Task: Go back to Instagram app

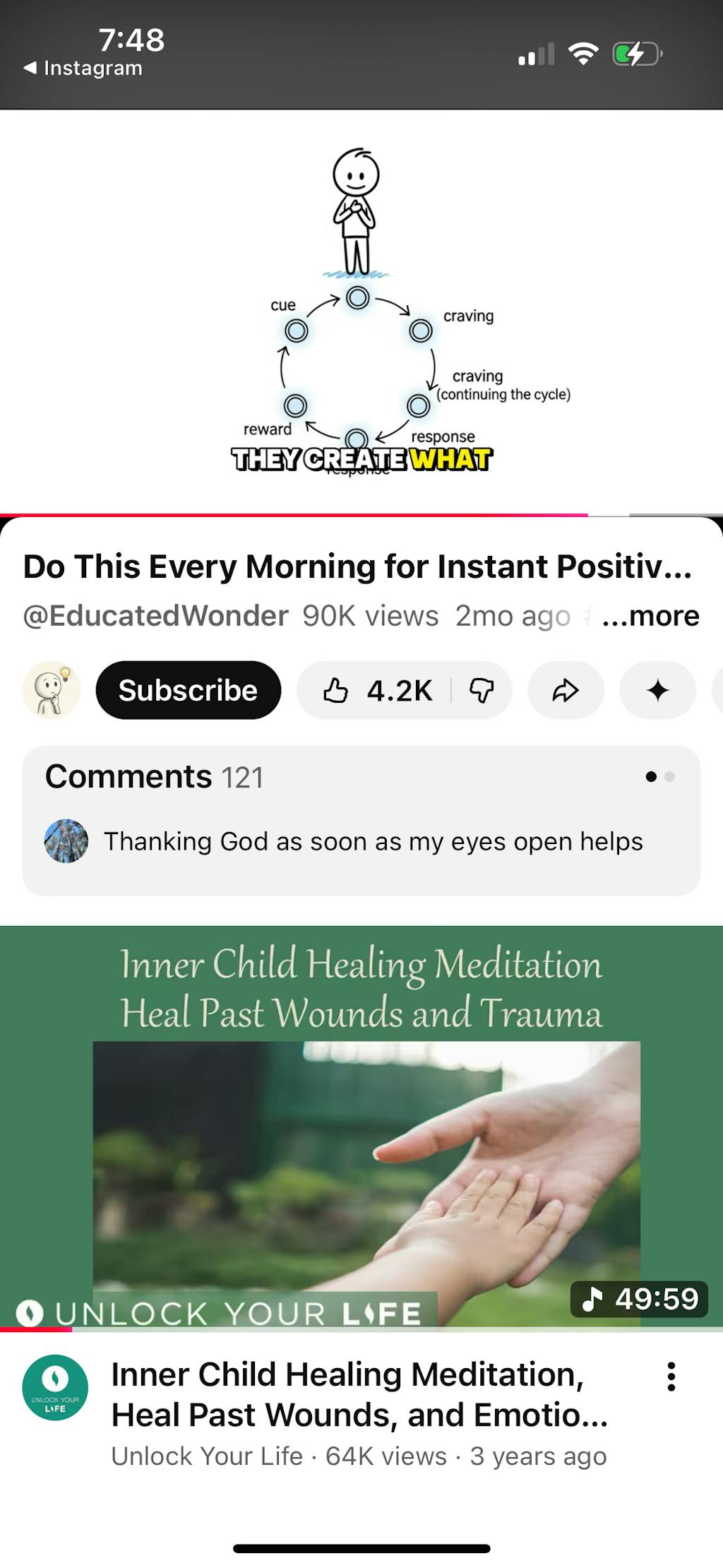Action: click(x=83, y=69)
